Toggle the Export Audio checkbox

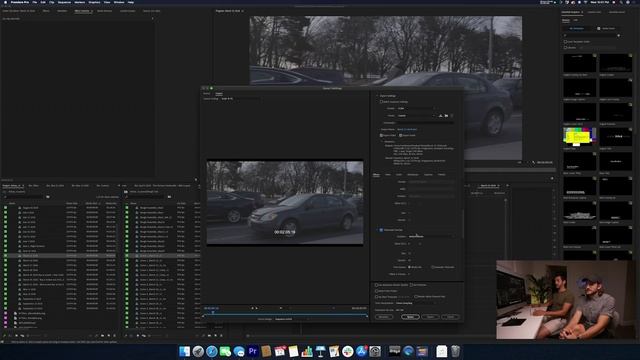(400, 135)
